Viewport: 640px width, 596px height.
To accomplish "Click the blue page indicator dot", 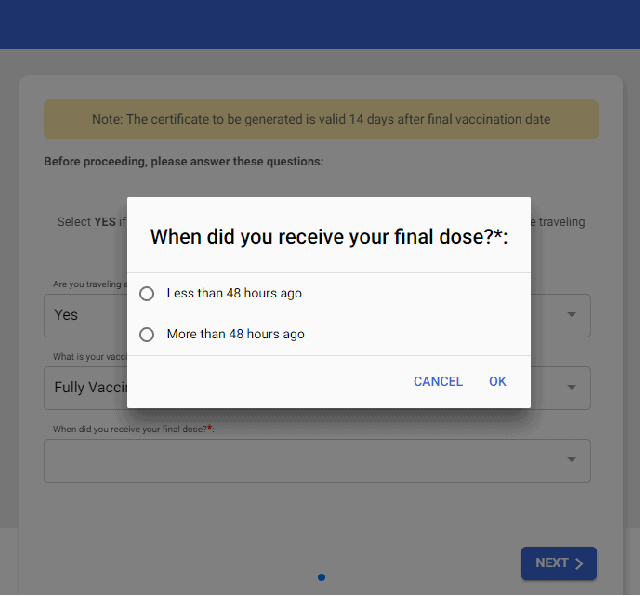I will [x=321, y=577].
